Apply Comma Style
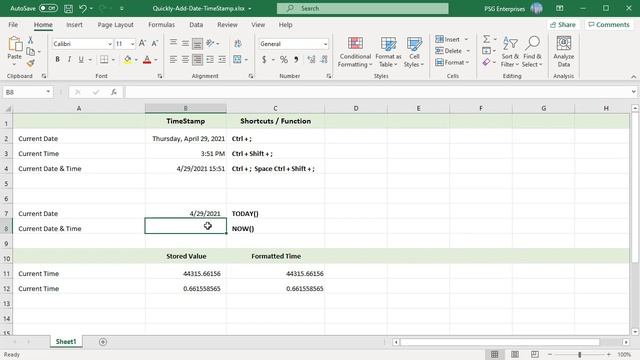The width and height of the screenshot is (640, 360). (x=296, y=60)
